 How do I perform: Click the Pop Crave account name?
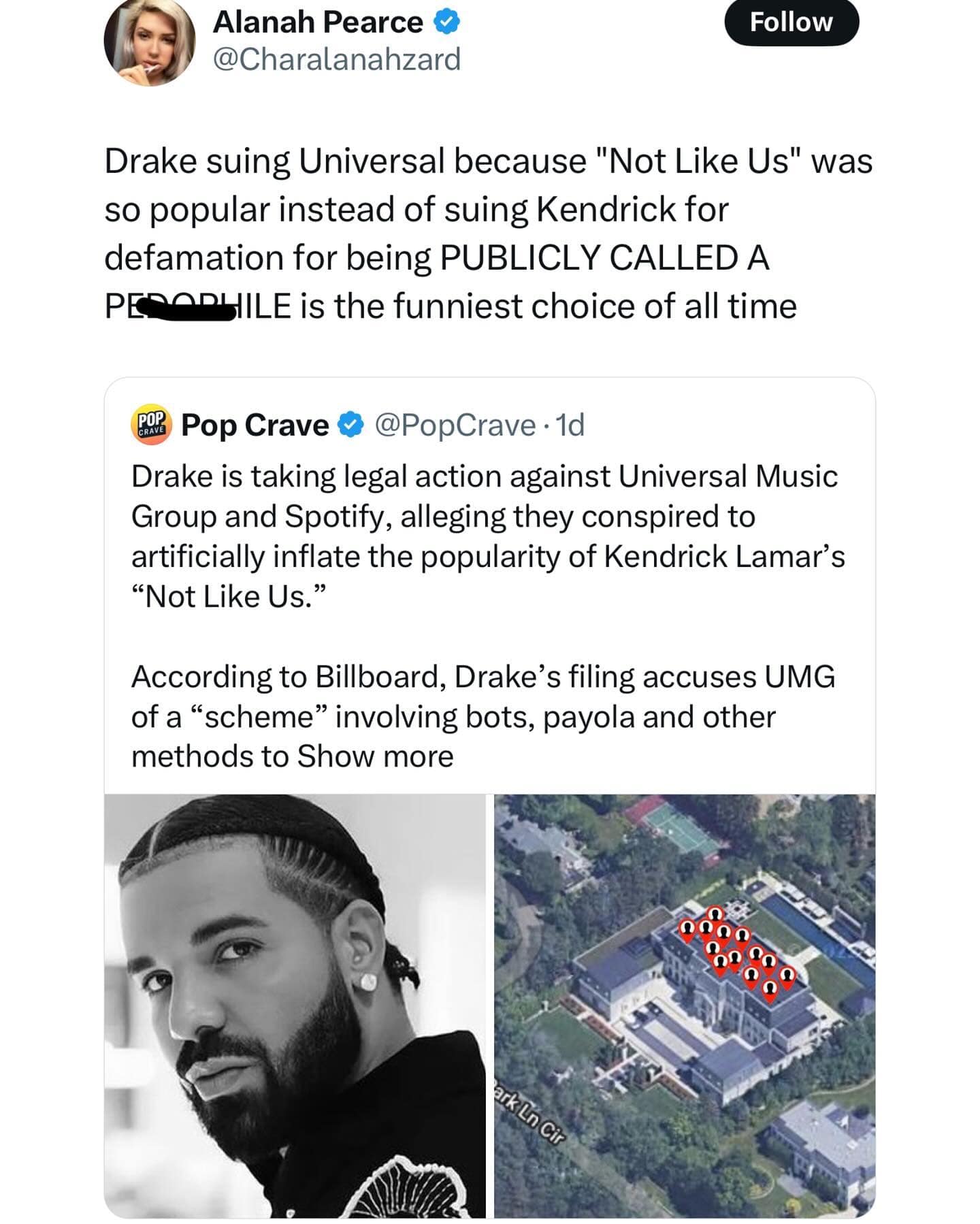pyautogui.click(x=255, y=425)
